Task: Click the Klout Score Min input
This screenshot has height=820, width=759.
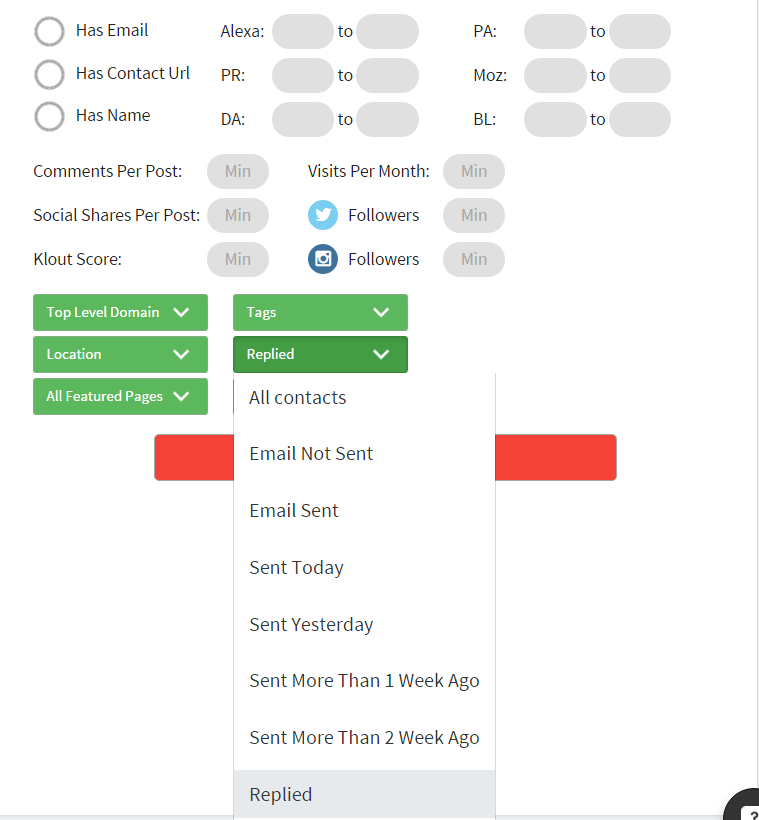Action: [237, 259]
